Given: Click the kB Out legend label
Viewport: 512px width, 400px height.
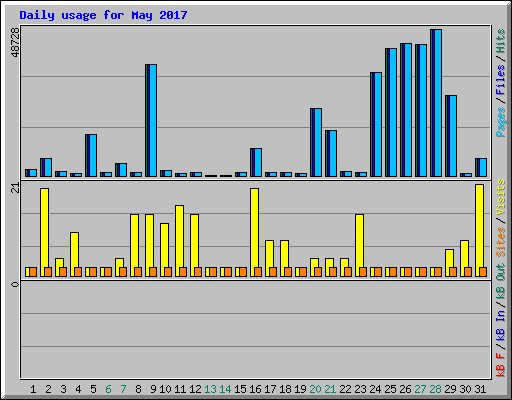Looking at the screenshot, I should coord(501,282).
